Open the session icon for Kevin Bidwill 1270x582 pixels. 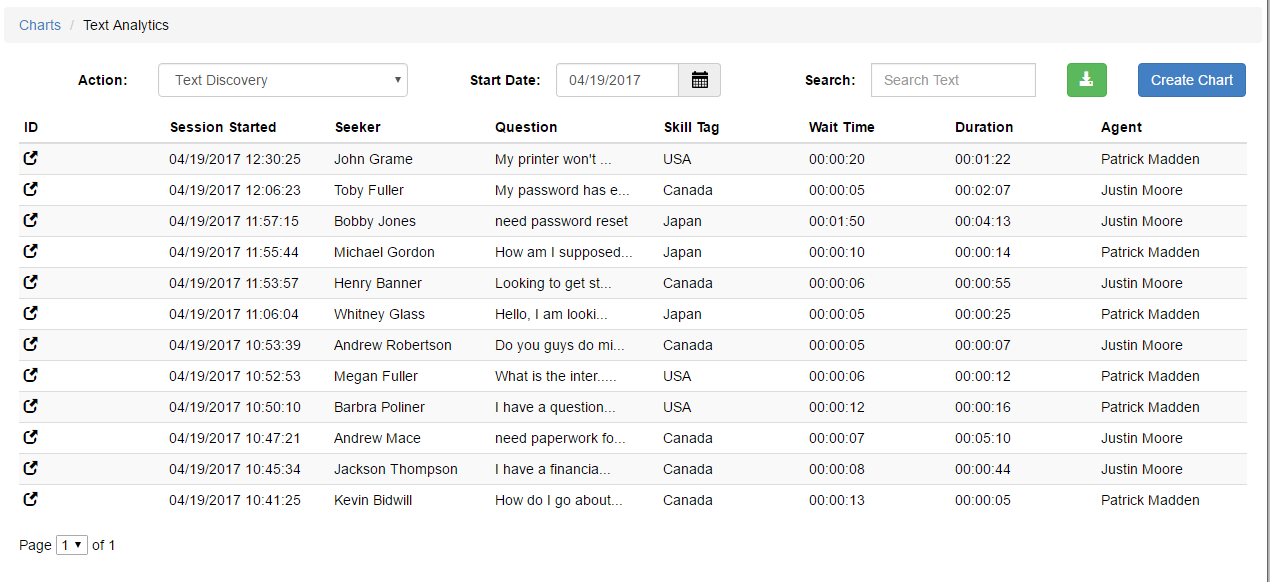coord(31,499)
